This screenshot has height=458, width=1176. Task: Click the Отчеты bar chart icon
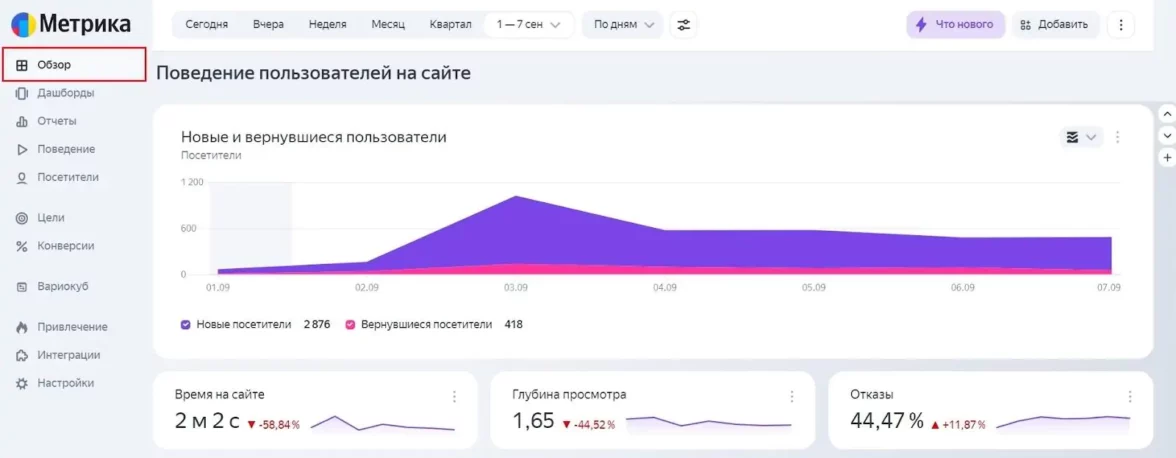(x=22, y=121)
